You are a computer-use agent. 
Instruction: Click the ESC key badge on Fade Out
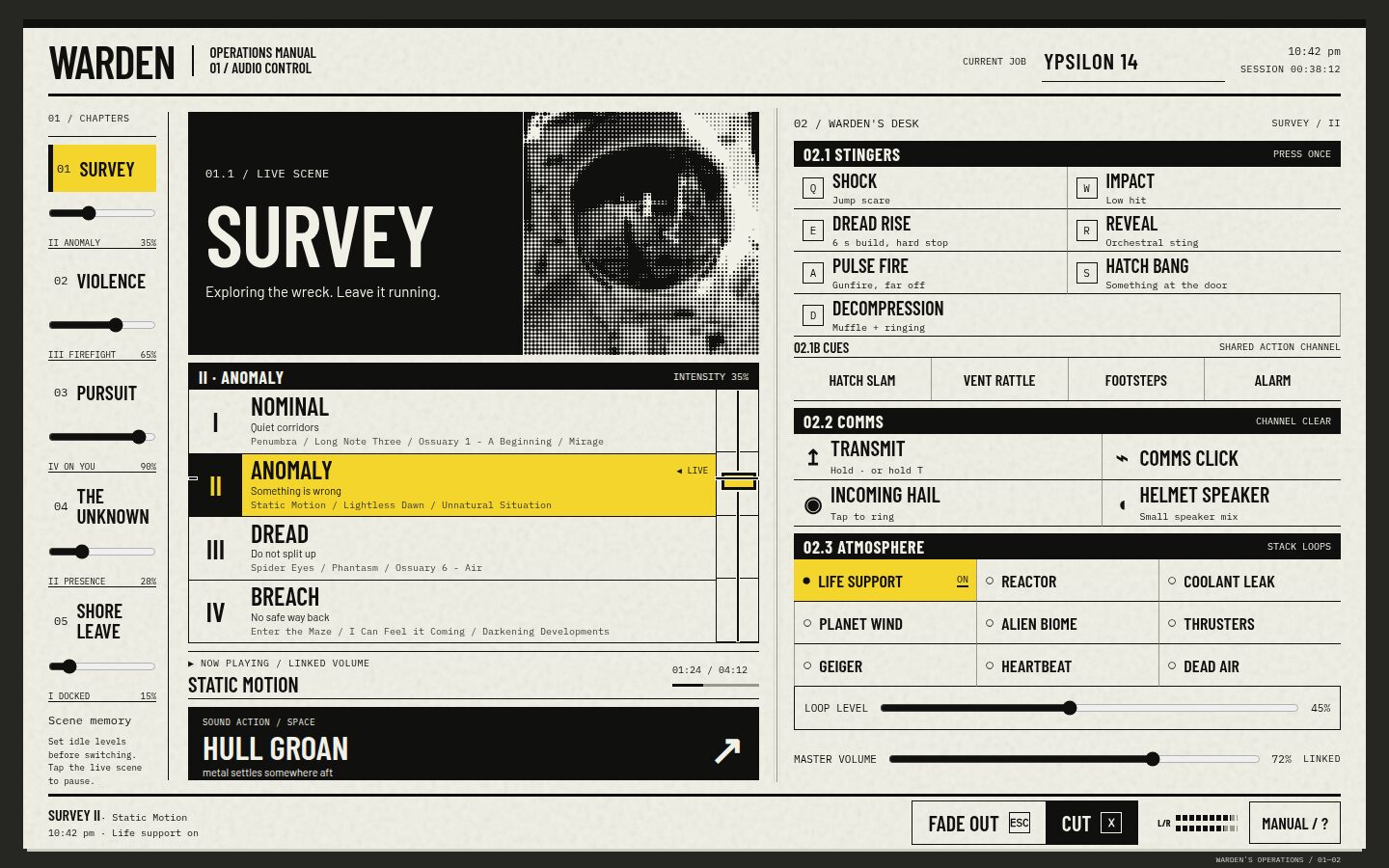pyautogui.click(x=1020, y=823)
